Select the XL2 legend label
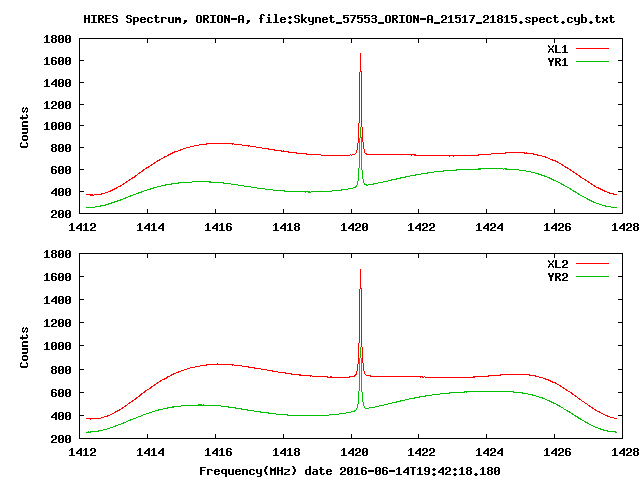Screen dimensions: 640x480 [x=558, y=264]
